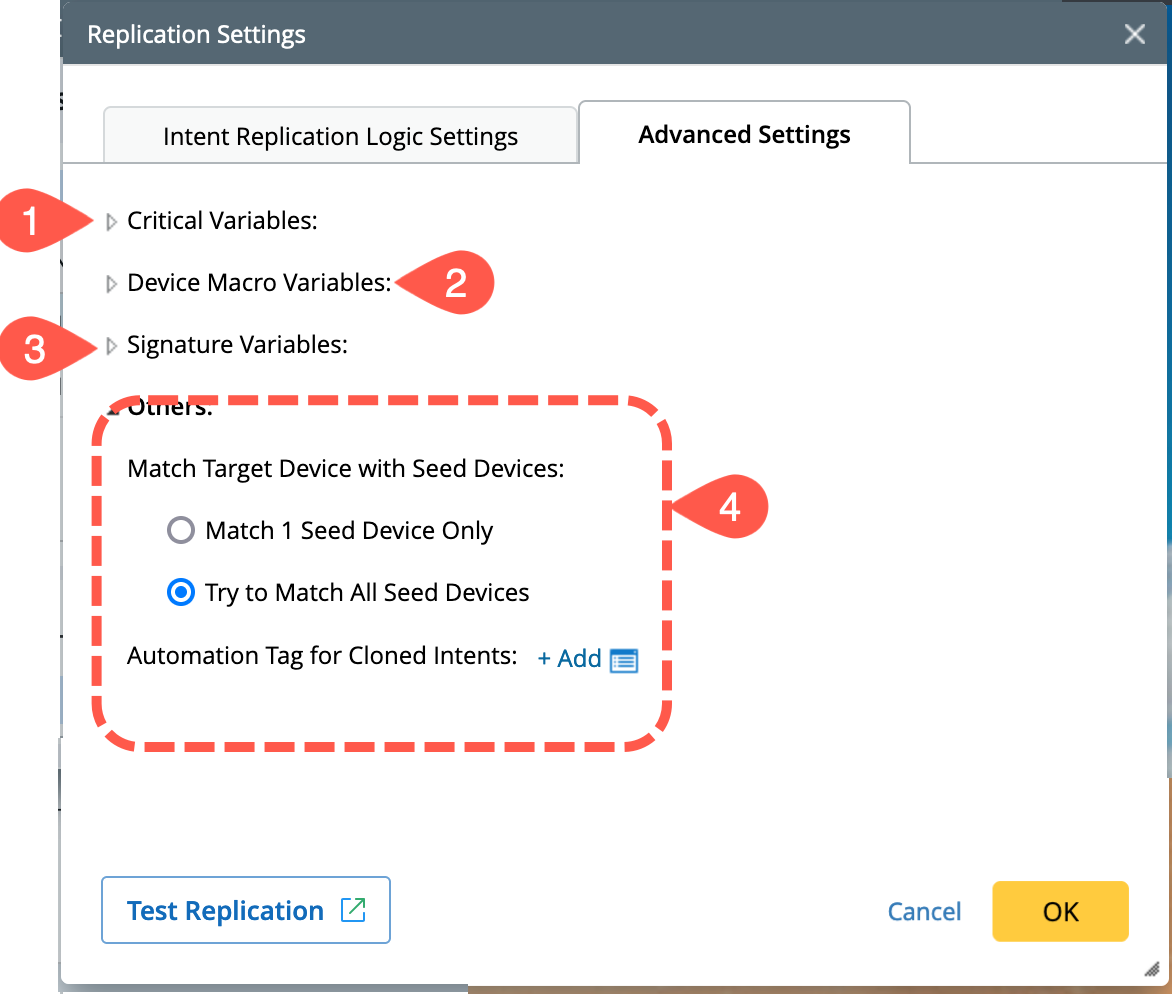Click the external link icon on Test Replication
Viewport: 1172px width, 994px height.
coord(353,910)
